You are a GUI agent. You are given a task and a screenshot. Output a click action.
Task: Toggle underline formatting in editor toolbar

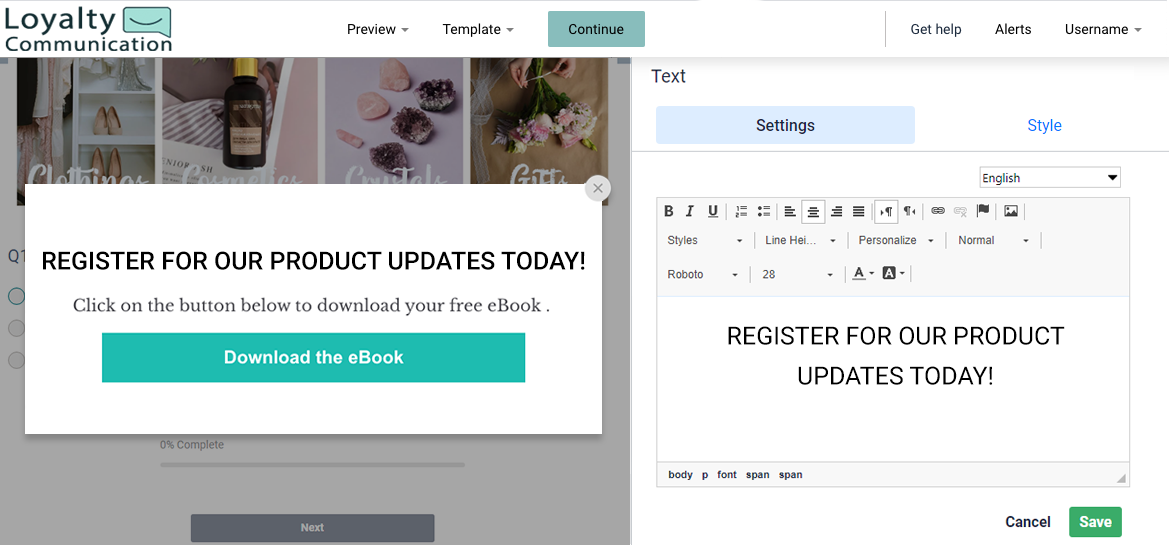713,211
